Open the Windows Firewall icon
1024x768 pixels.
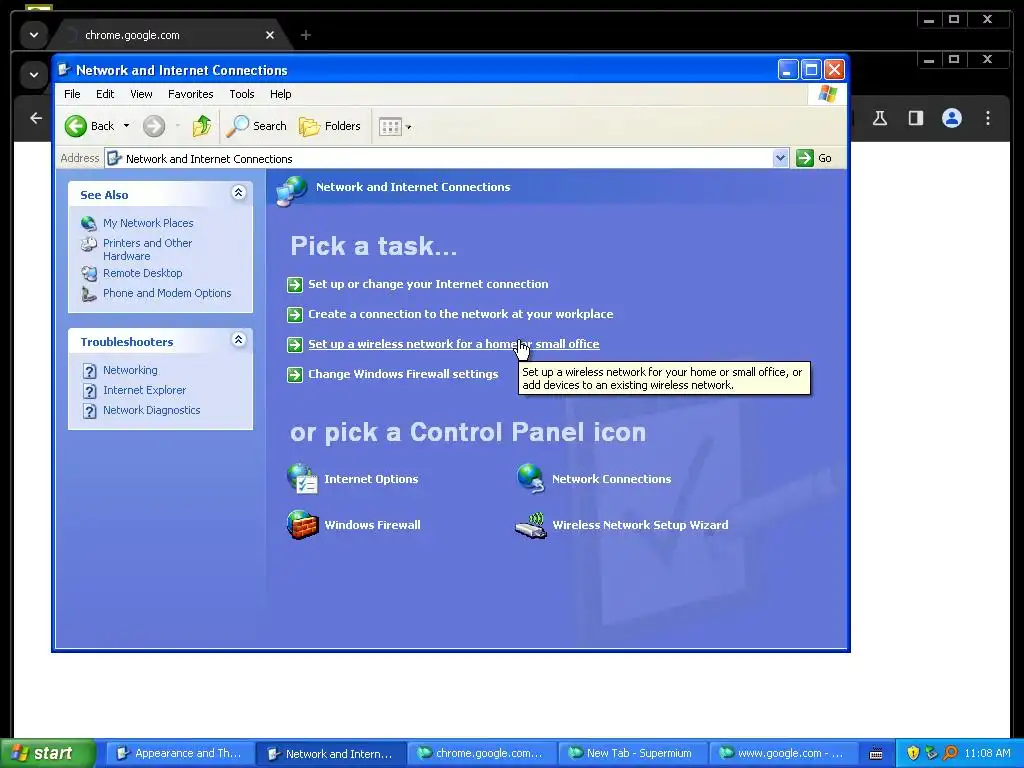coord(302,524)
